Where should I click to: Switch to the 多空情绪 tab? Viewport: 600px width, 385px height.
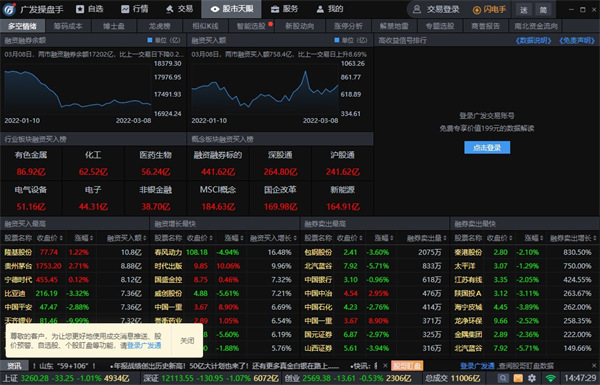[22, 26]
